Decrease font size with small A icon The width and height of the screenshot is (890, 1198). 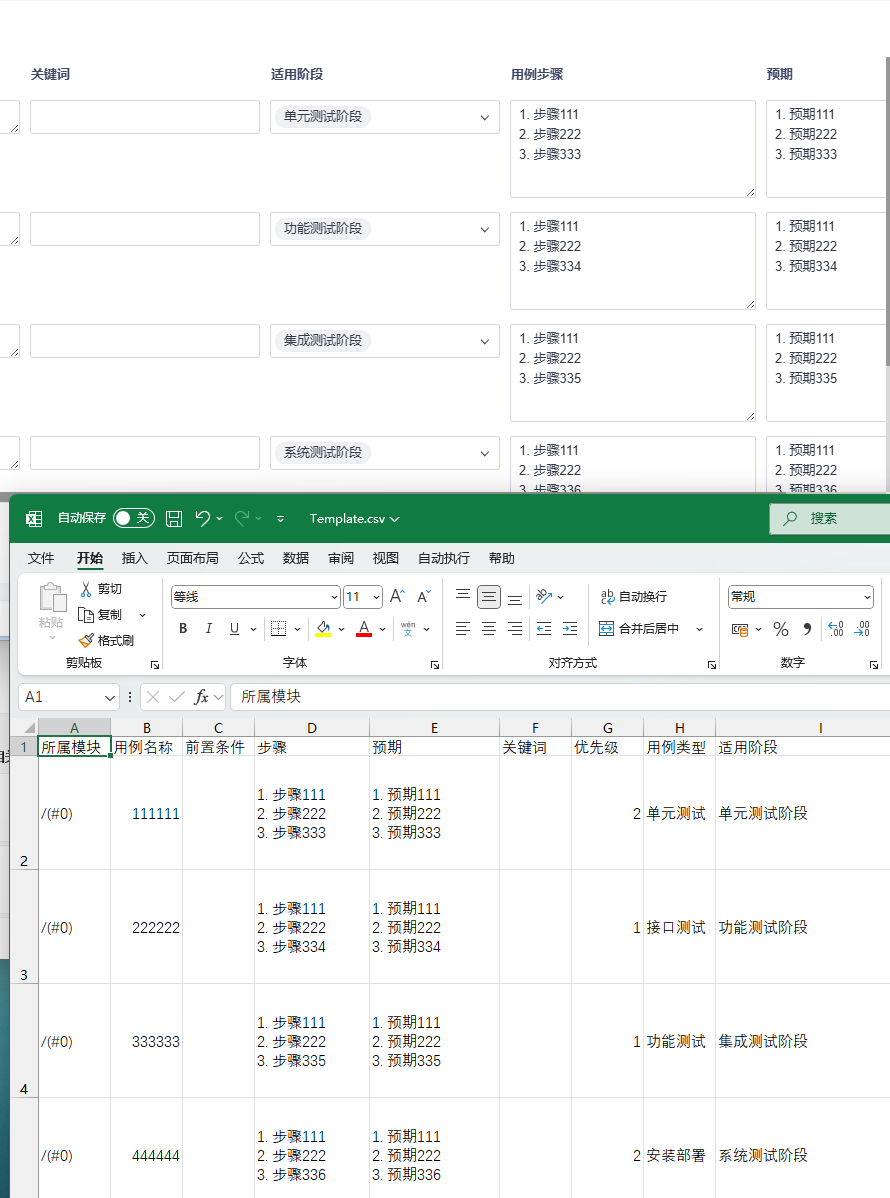[424, 597]
